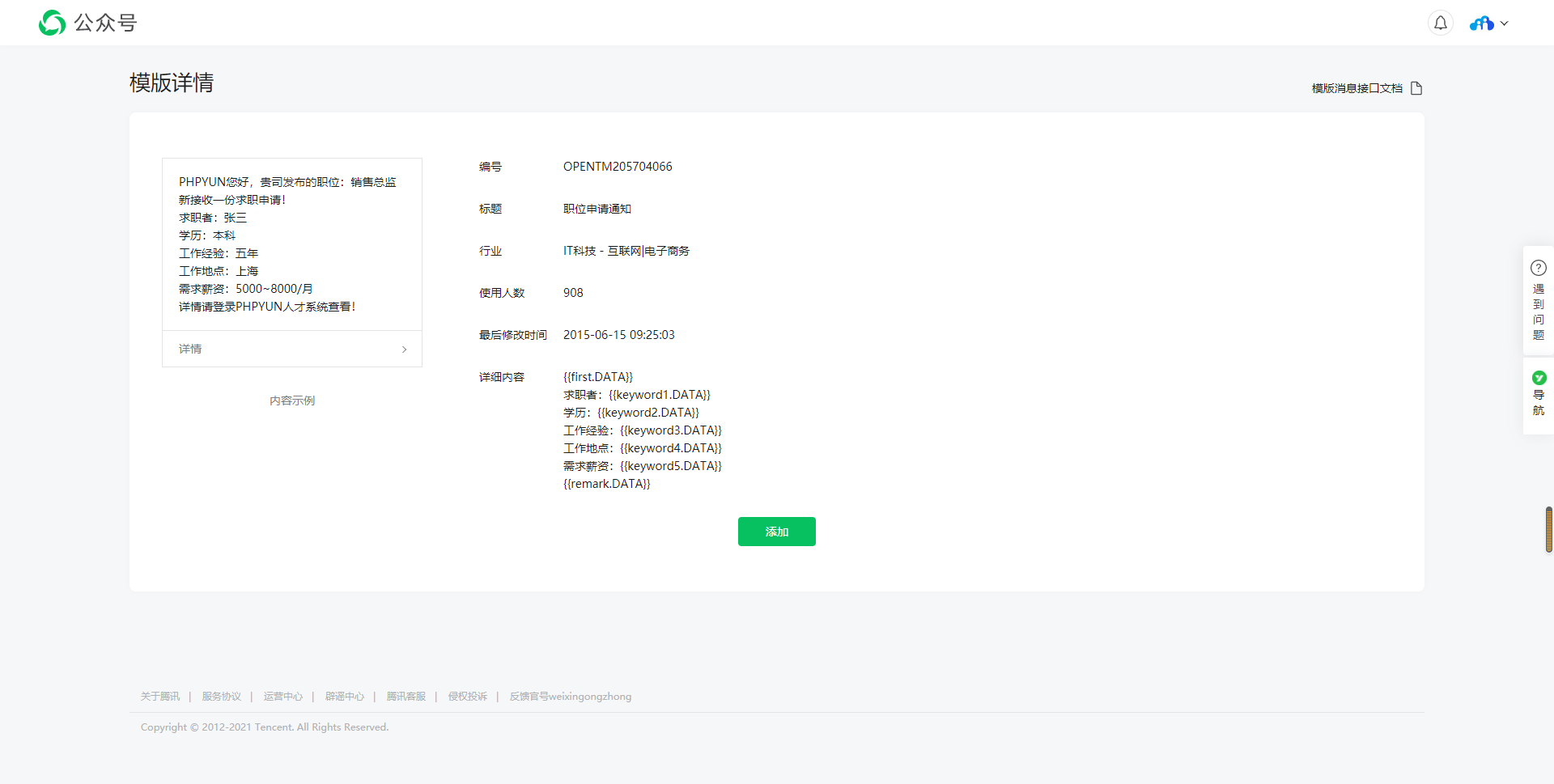Open the 侵权投诉 footer link
The image size is (1554, 784).
pos(468,697)
